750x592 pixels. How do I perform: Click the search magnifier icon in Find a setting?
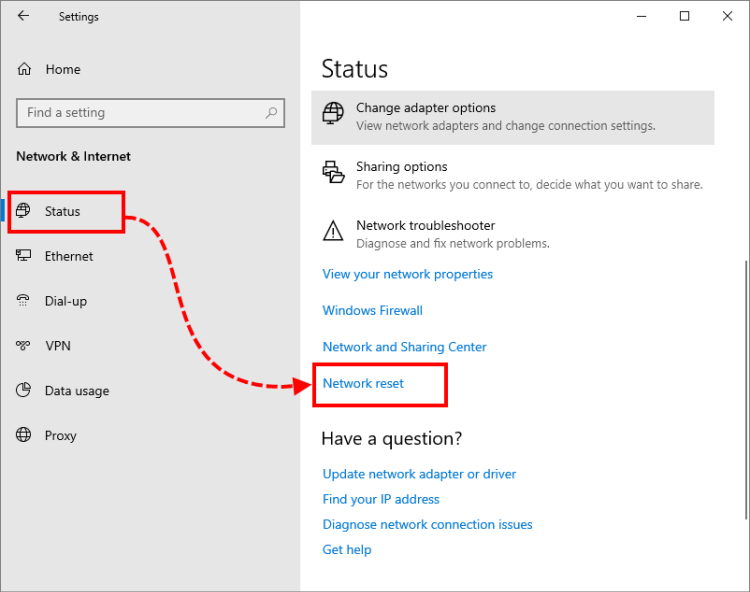pos(271,113)
